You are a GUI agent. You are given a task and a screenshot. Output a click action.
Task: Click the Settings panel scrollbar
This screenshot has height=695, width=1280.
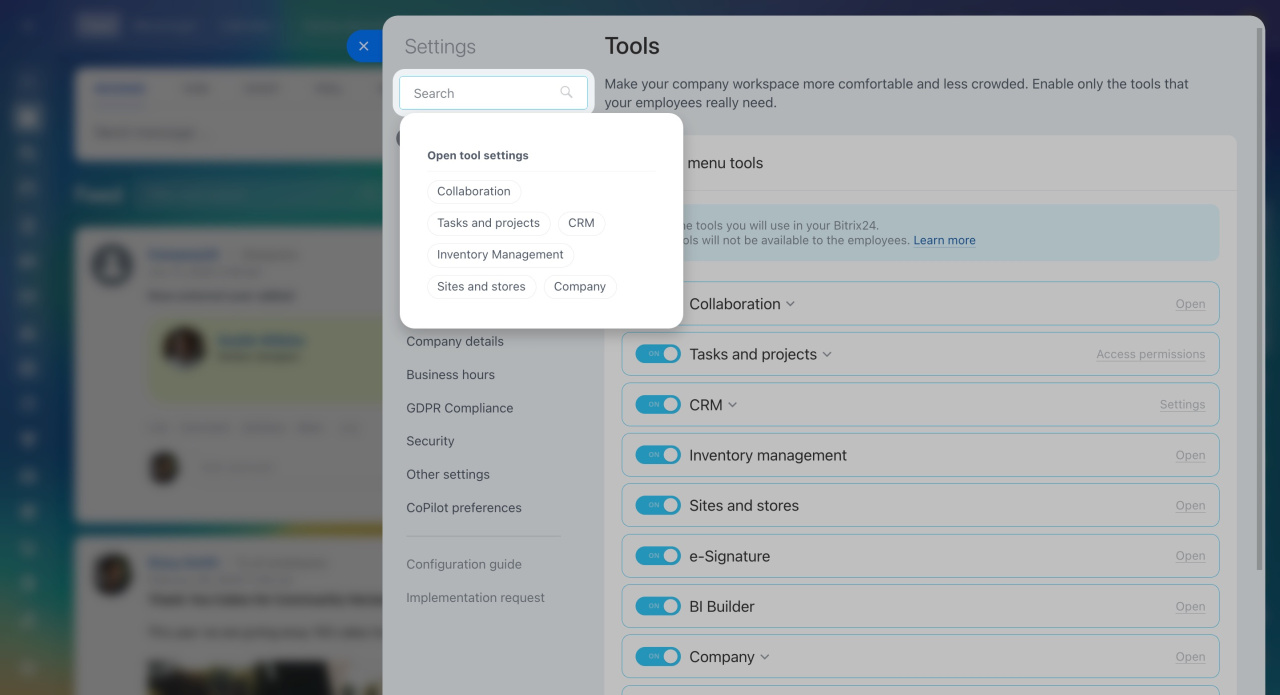coord(1259,300)
